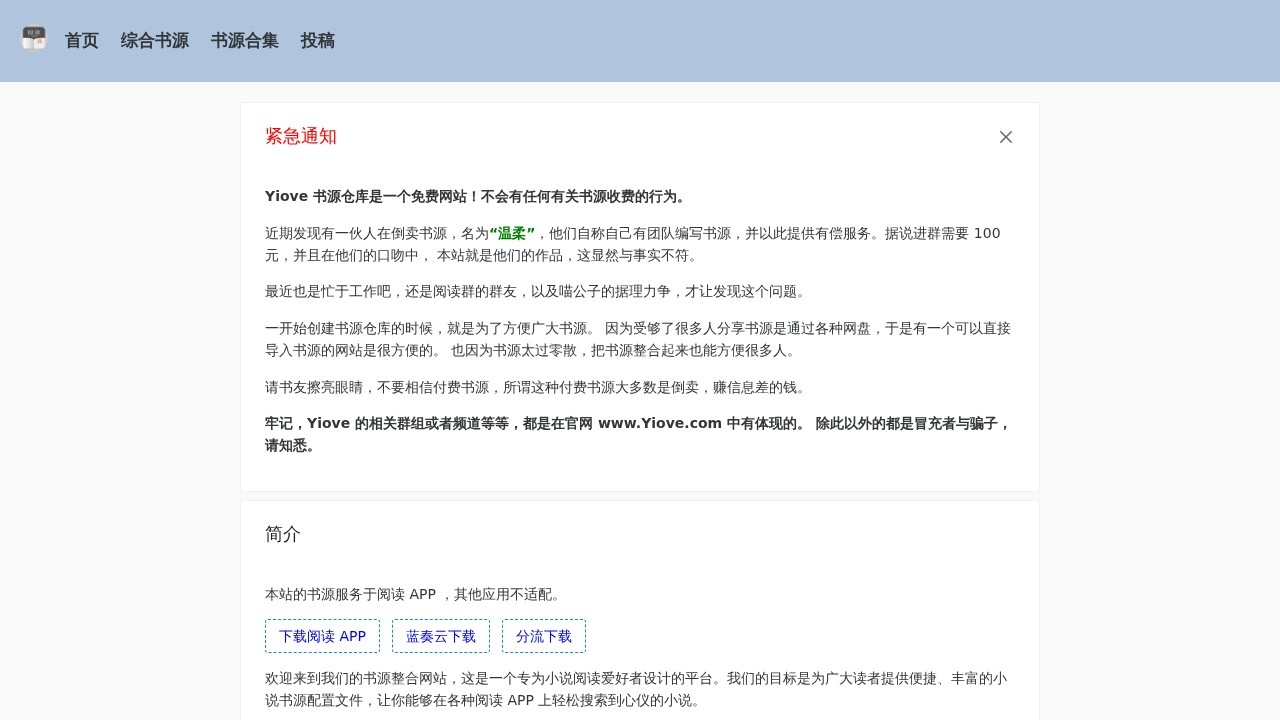The width and height of the screenshot is (1280, 720).
Task: Click the 简介 section title
Action: pos(283,535)
